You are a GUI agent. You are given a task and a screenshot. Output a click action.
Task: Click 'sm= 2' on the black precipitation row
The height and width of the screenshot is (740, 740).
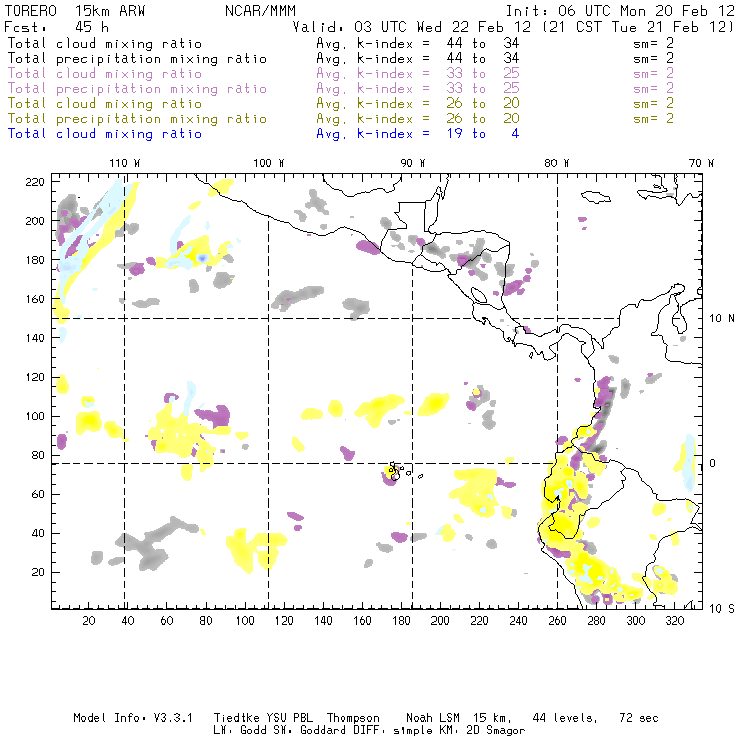click(x=654, y=59)
